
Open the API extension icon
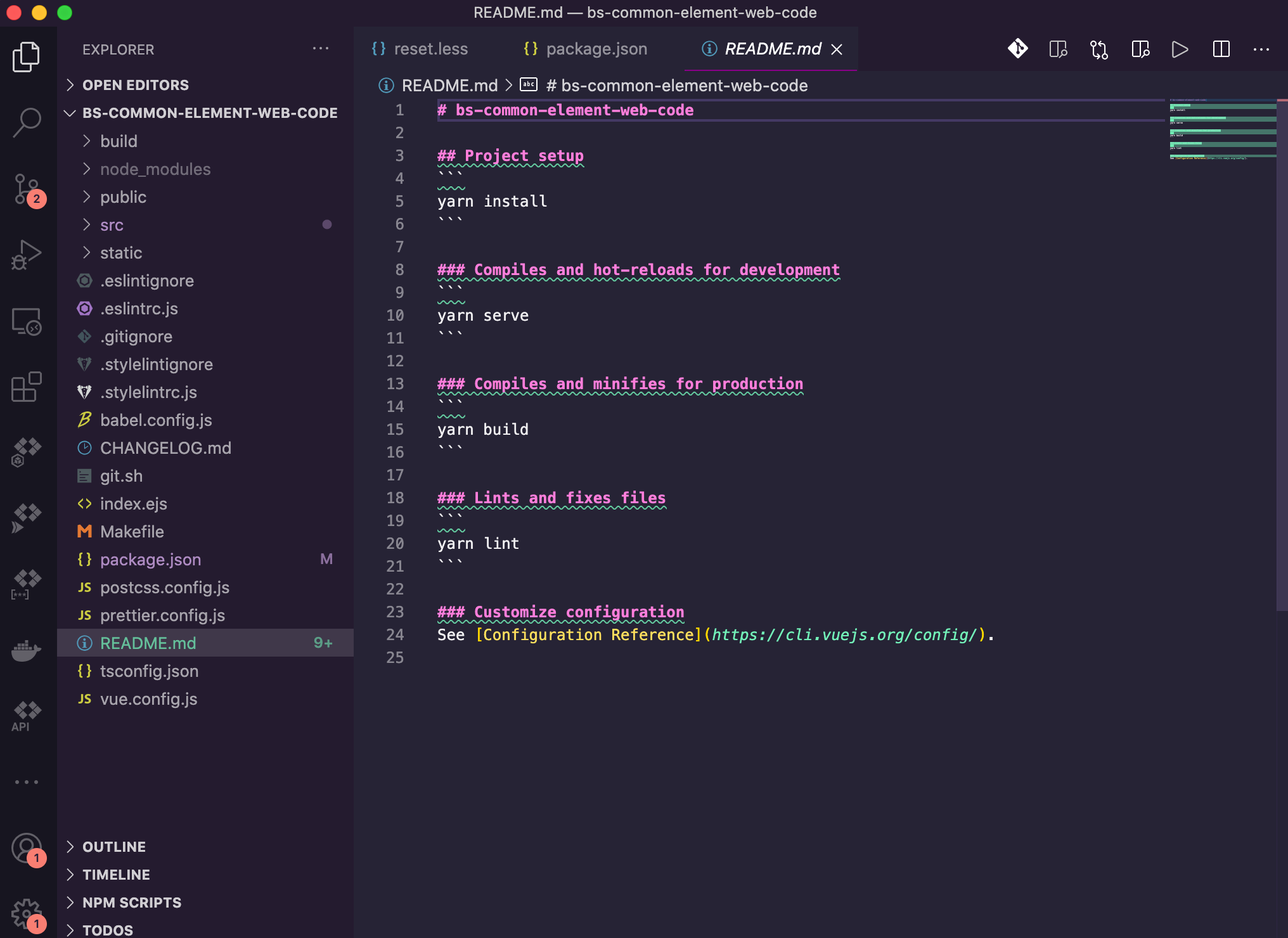[x=27, y=716]
